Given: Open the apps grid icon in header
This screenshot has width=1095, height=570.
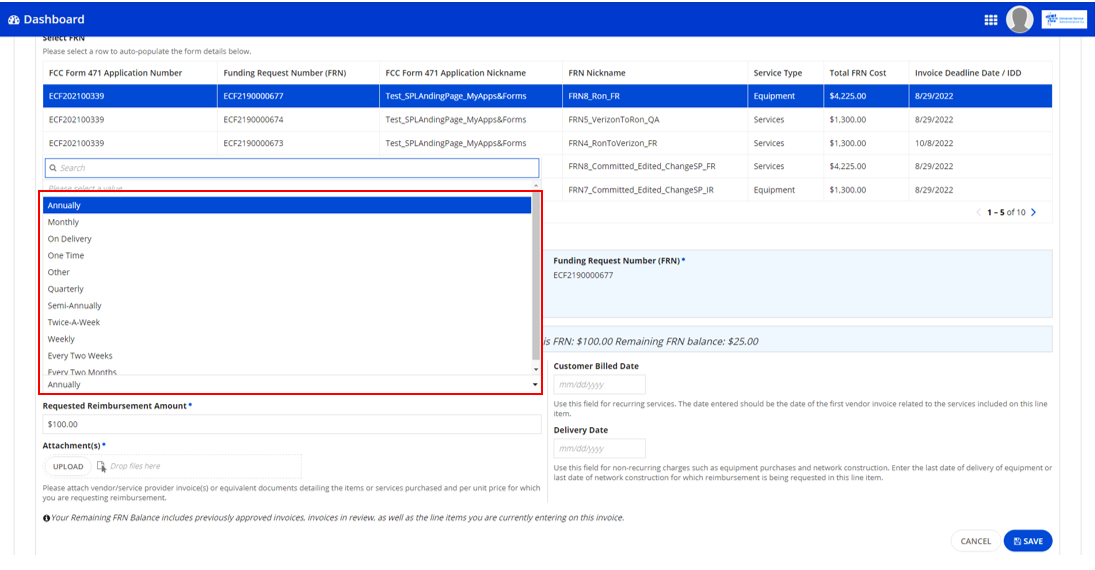Looking at the screenshot, I should (990, 20).
